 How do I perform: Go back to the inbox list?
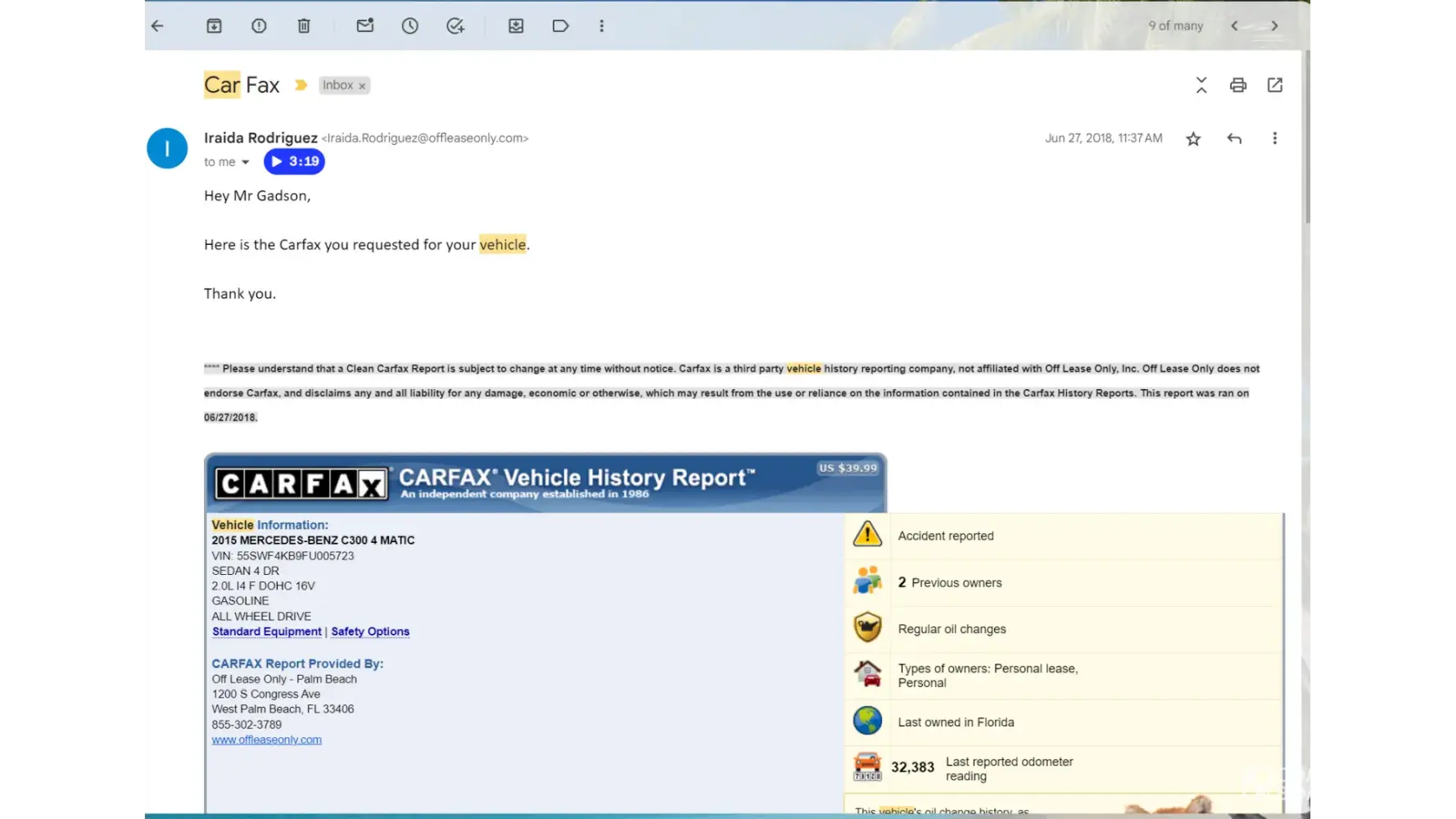tap(158, 26)
